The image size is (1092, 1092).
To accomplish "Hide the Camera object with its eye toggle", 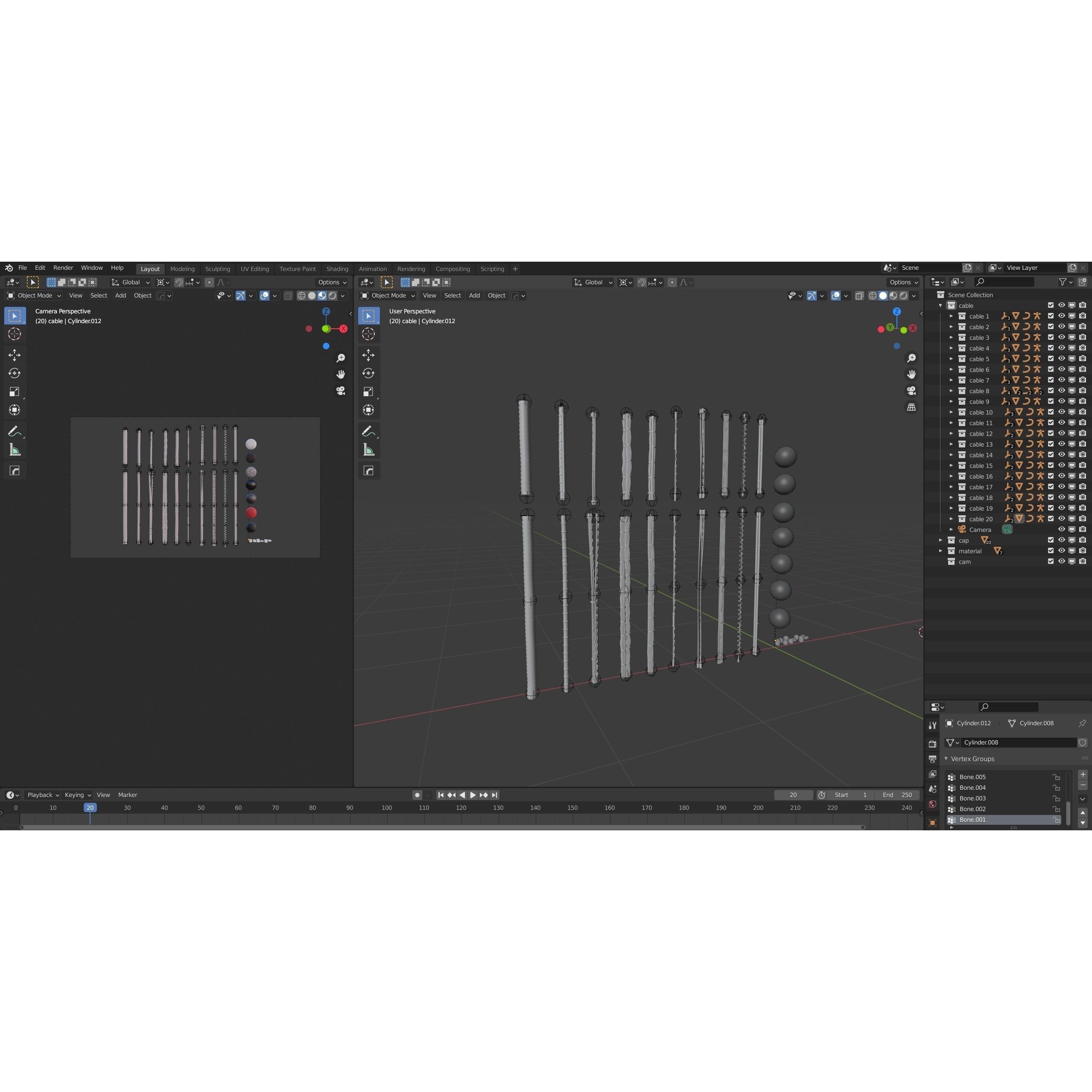I will pyautogui.click(x=1062, y=530).
